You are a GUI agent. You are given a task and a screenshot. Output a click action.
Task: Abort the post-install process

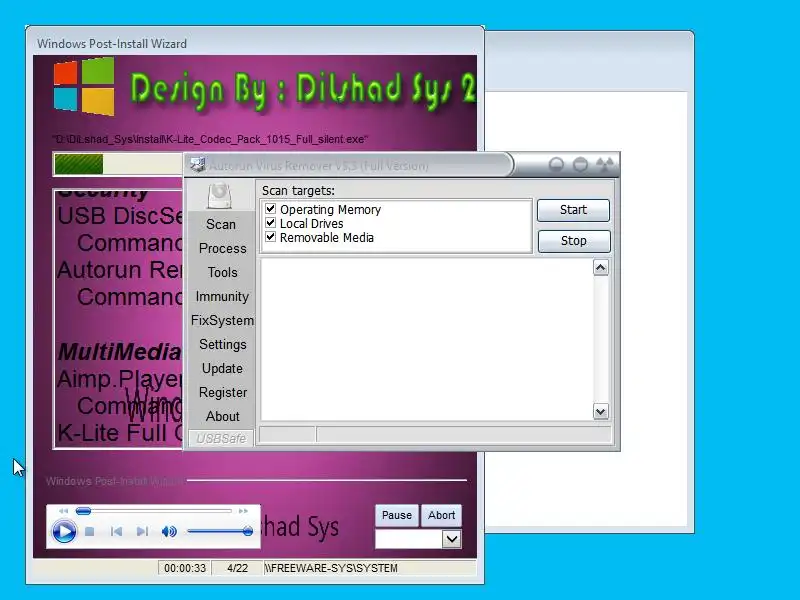click(441, 515)
